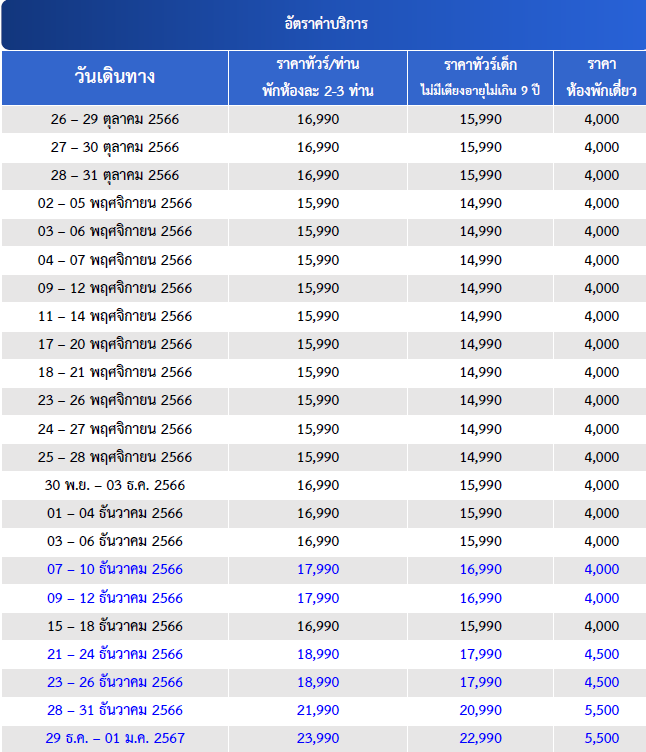Click child price 17,990 for 23 – 26 ธันวาคม
The image size is (646, 752).
(481, 682)
